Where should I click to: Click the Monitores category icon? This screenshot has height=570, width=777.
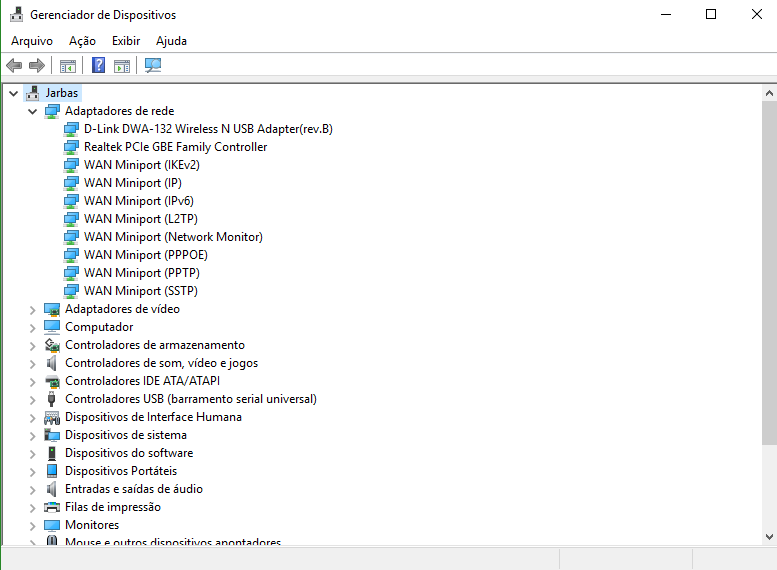click(x=52, y=525)
